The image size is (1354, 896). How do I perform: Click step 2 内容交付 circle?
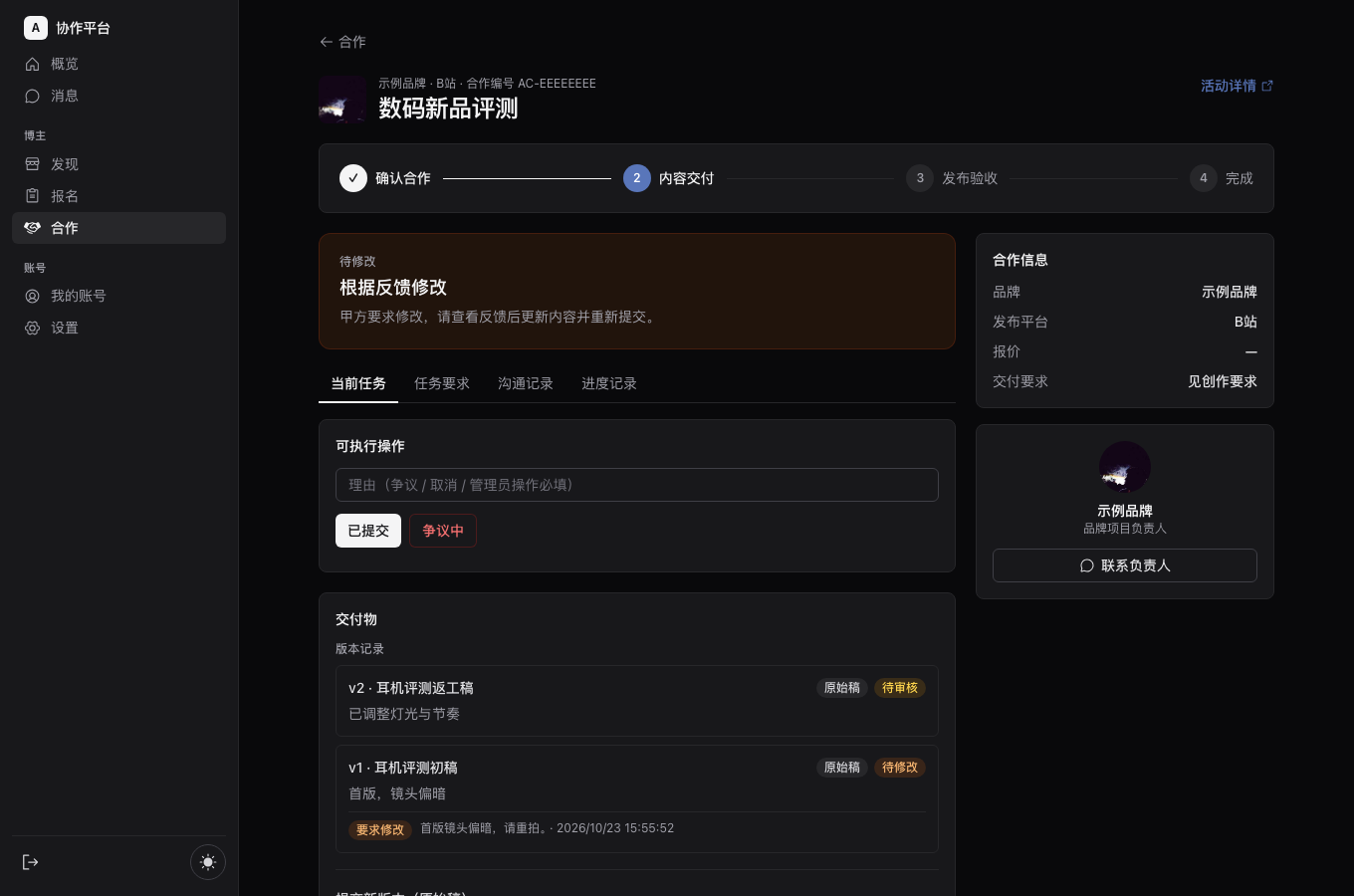pos(637,178)
